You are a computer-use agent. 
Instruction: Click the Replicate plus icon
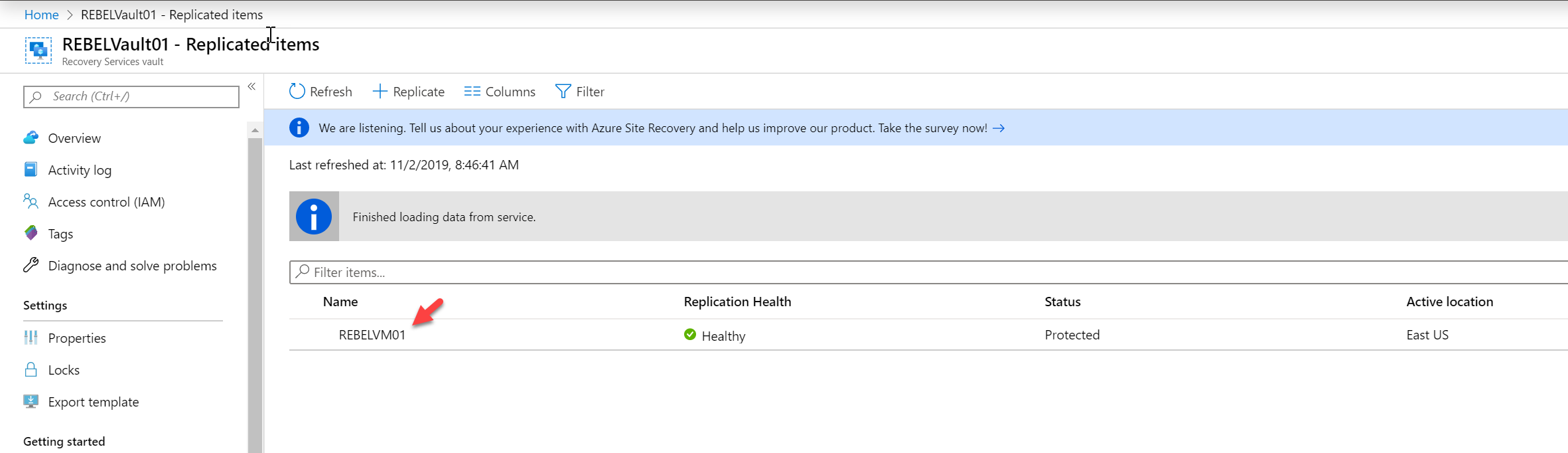click(380, 91)
